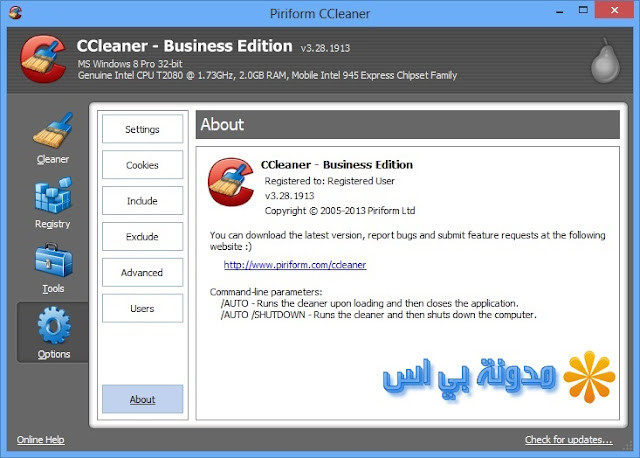
Task: Click the Registry label in sidebar
Action: coord(53,224)
